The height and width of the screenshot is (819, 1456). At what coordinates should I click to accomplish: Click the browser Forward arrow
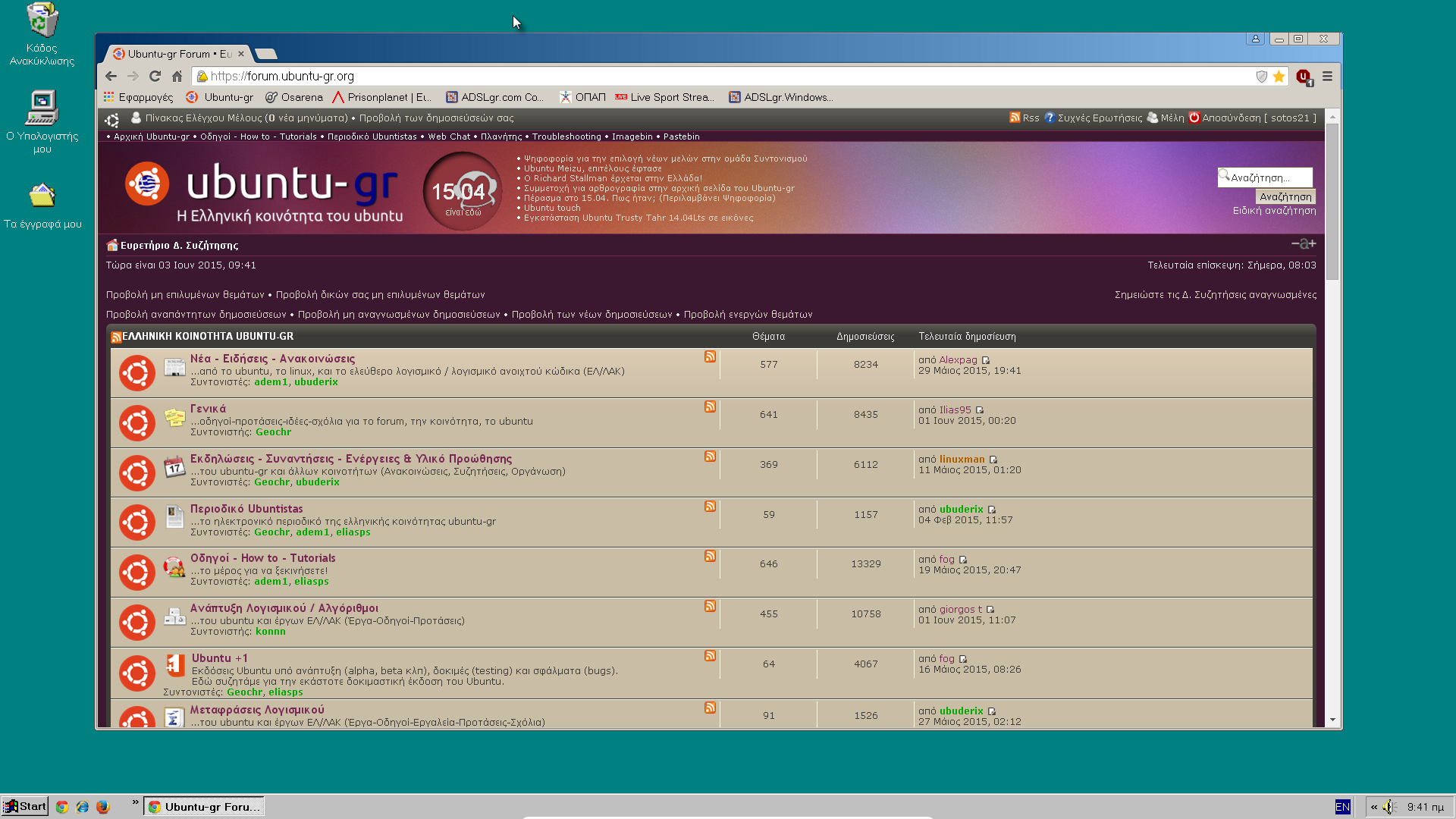[x=133, y=76]
